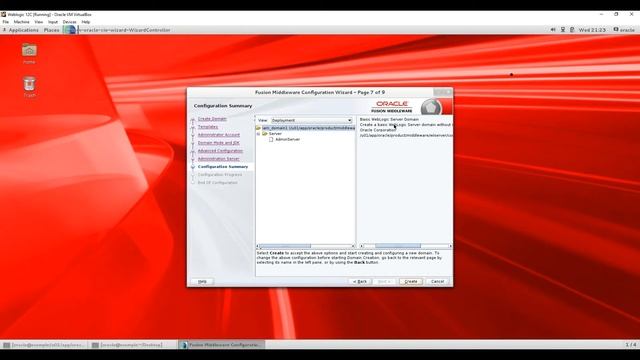640x360 pixels.
Task: Click the Back button
Action: [x=360, y=282]
